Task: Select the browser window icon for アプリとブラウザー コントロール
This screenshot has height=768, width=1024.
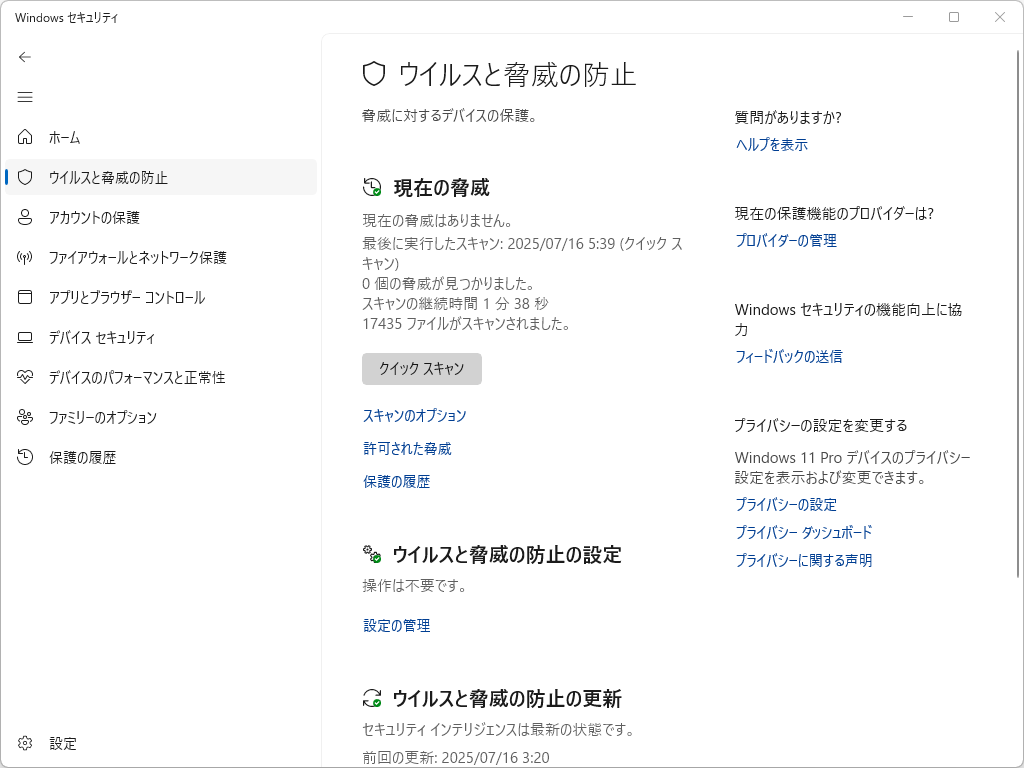Action: 25,297
